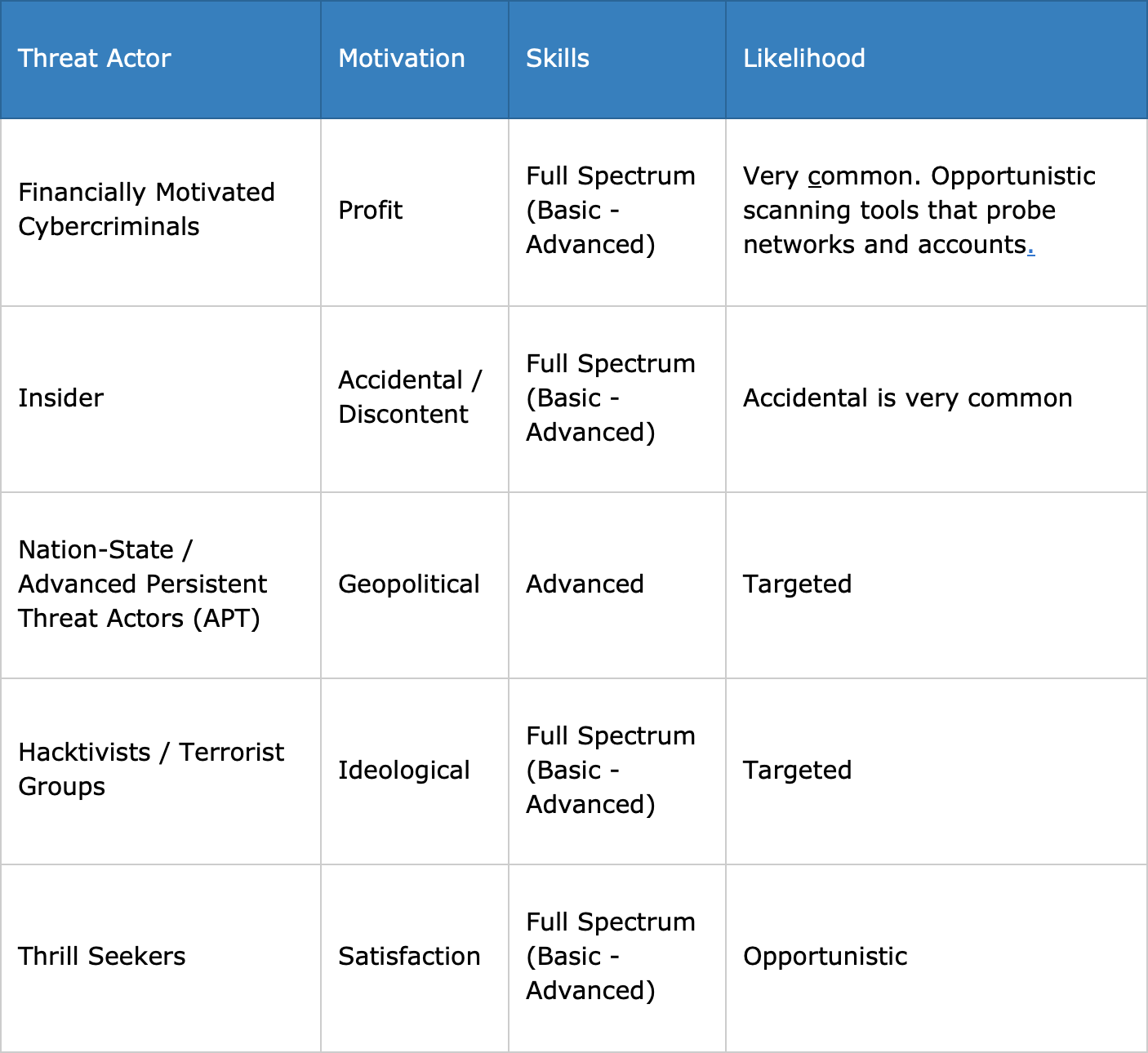
Task: Select the Insider threat actor cell
Action: (x=160, y=399)
